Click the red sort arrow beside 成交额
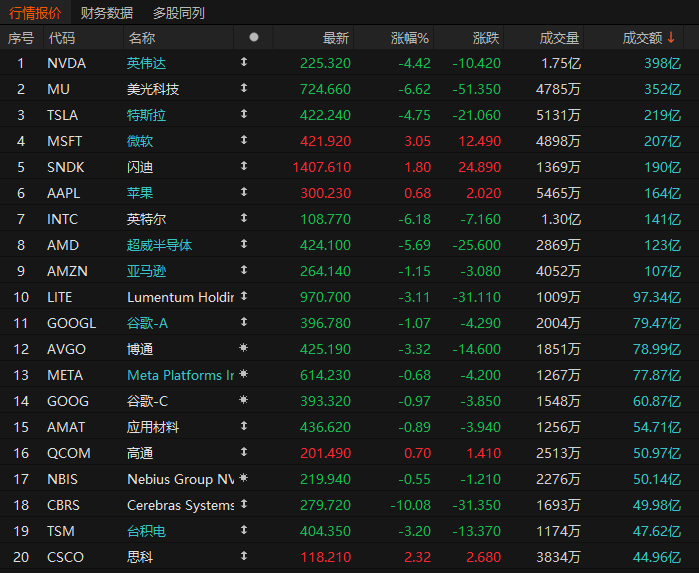 (671, 37)
